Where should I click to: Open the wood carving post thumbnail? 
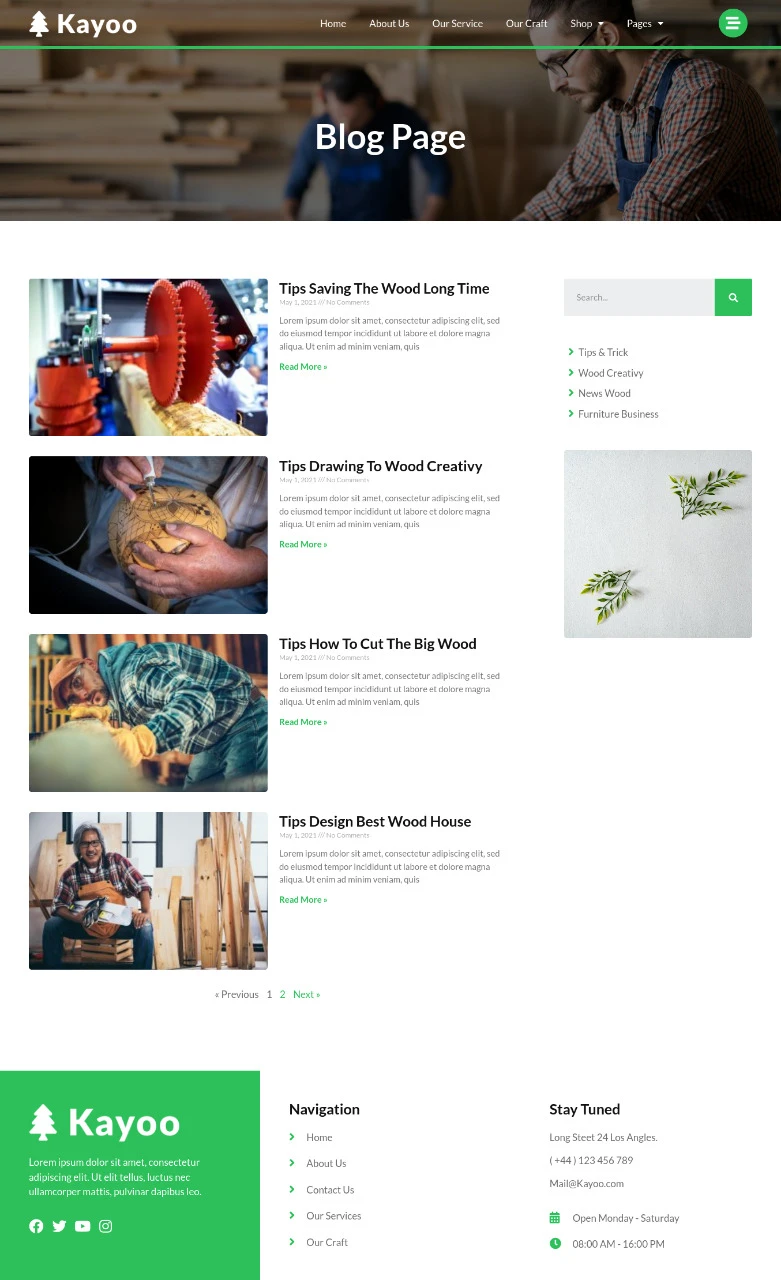click(148, 535)
